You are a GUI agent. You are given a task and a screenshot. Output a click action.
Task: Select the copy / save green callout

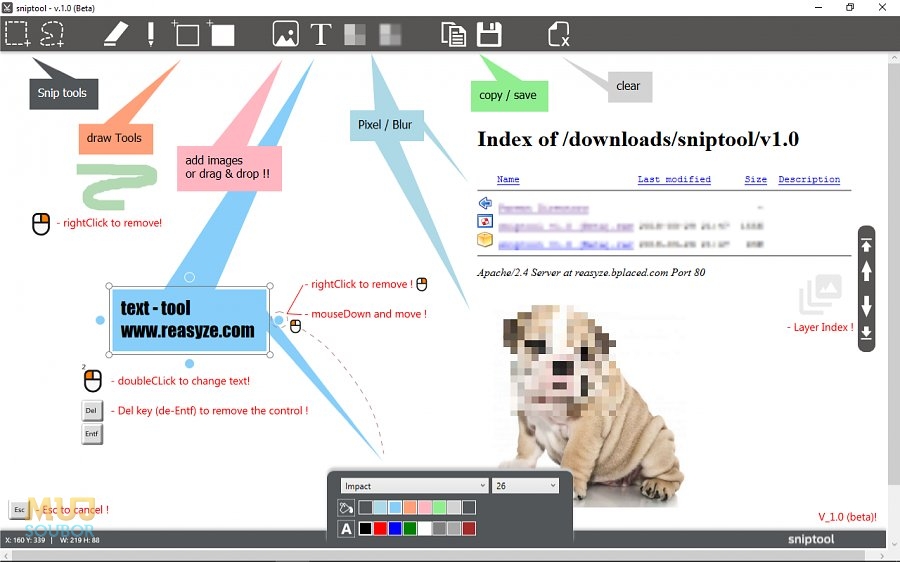click(509, 96)
